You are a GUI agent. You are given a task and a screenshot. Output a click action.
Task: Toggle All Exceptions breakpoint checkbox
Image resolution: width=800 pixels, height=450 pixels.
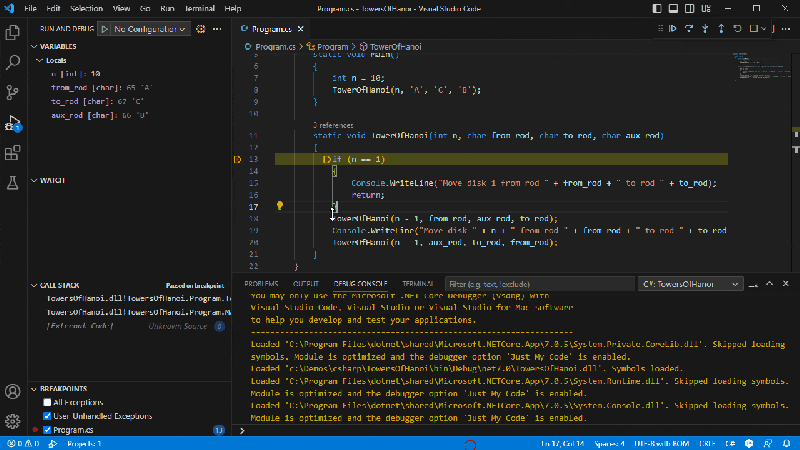[47, 403]
